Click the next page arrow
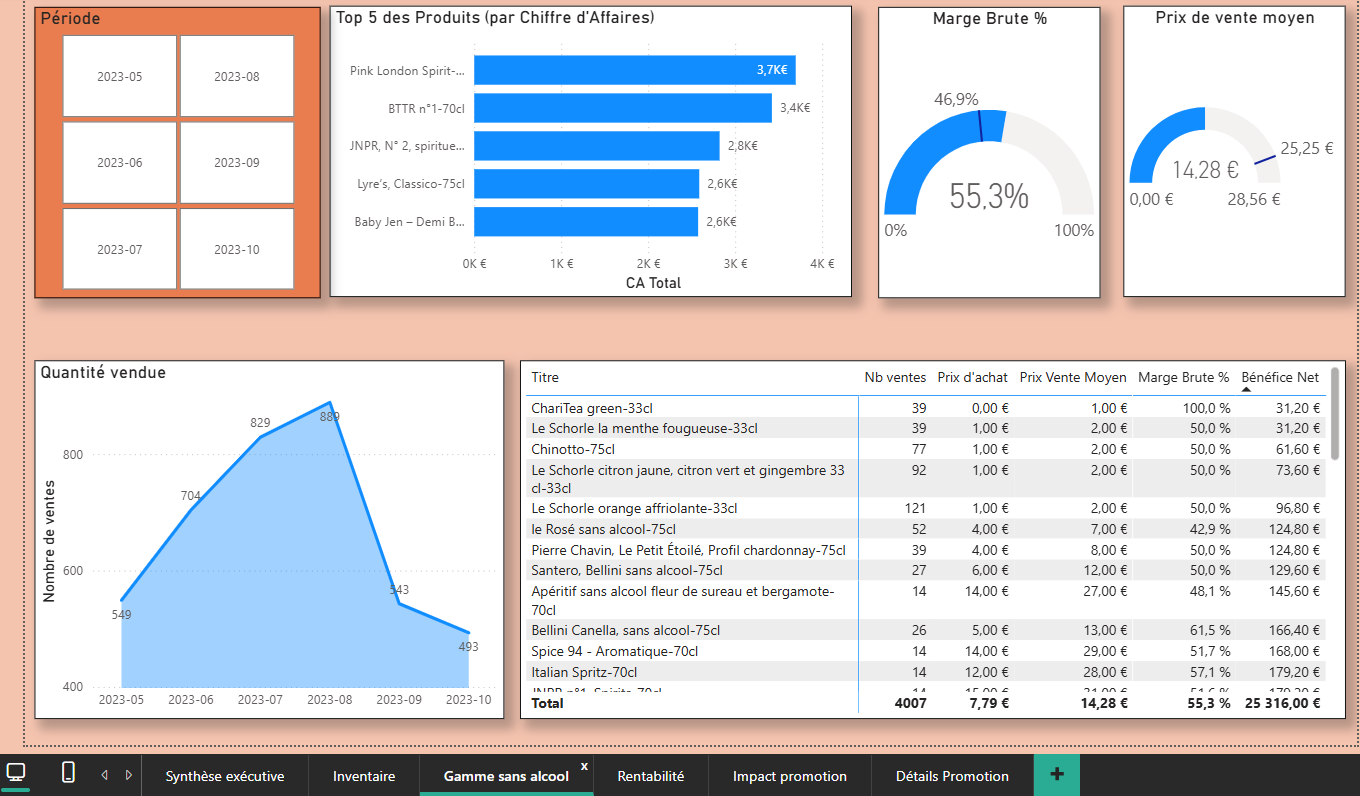The width and height of the screenshot is (1360, 796). point(128,775)
